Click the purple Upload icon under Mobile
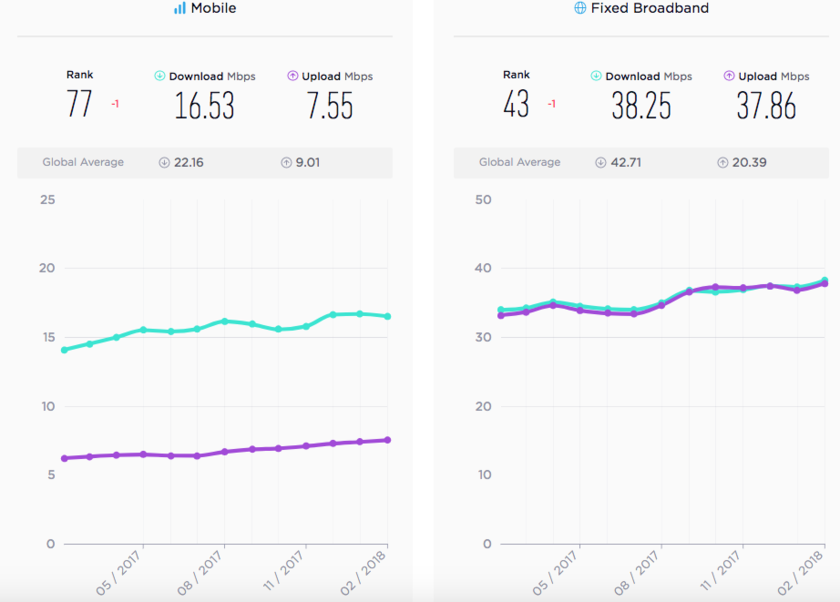Image resolution: width=840 pixels, height=602 pixels. tap(292, 76)
